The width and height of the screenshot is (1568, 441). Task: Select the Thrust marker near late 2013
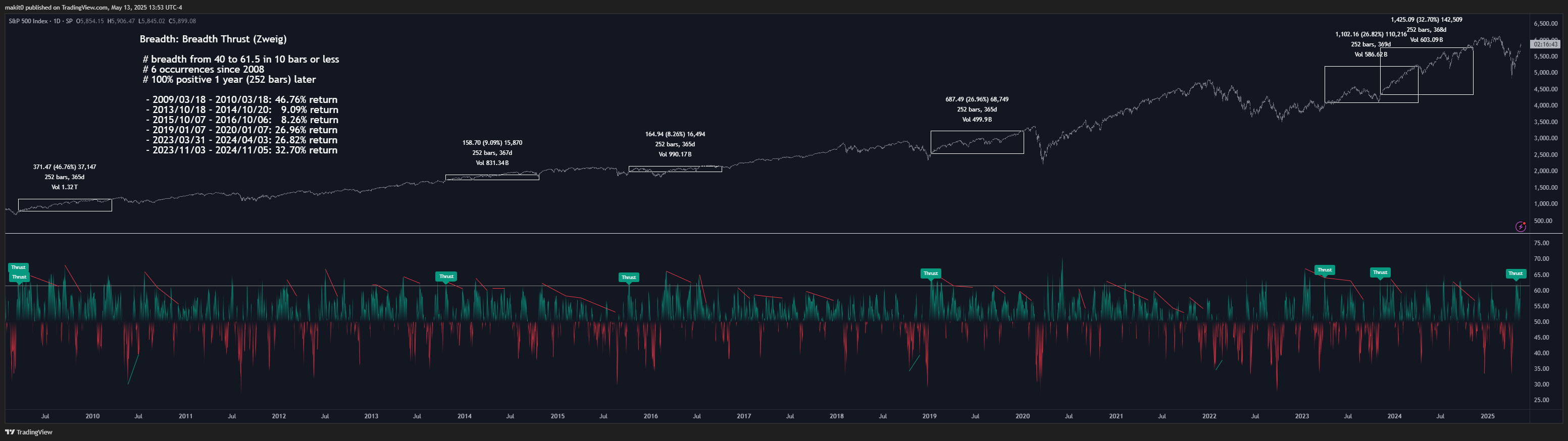pyautogui.click(x=446, y=277)
